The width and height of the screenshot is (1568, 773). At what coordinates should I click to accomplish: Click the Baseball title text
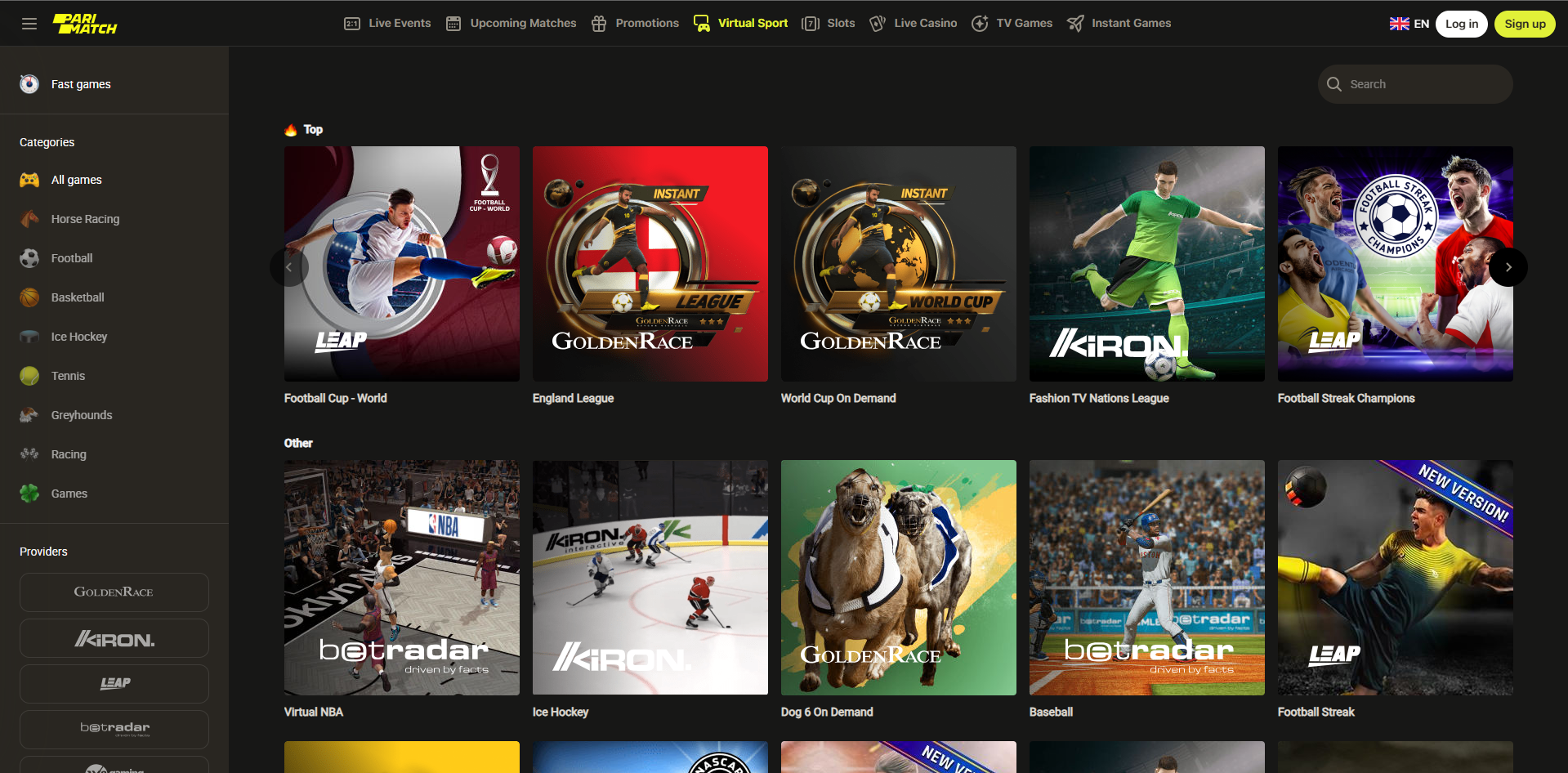point(1051,712)
